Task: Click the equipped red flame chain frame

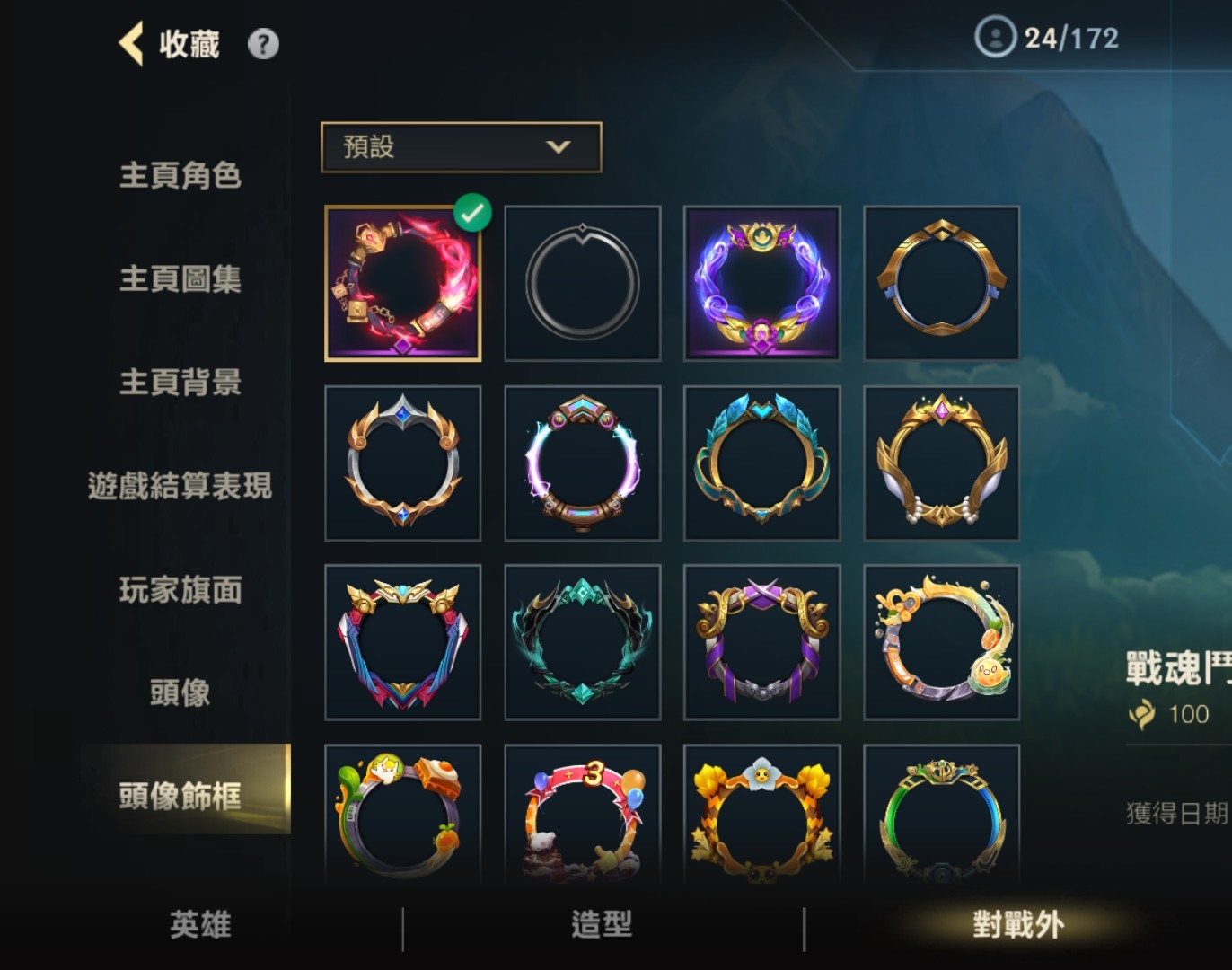Action: coord(403,284)
